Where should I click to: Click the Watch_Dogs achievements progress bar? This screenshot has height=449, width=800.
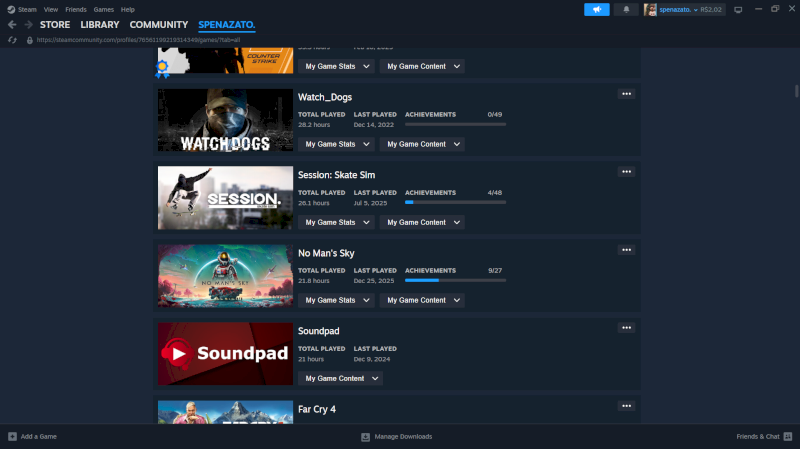click(x=456, y=124)
